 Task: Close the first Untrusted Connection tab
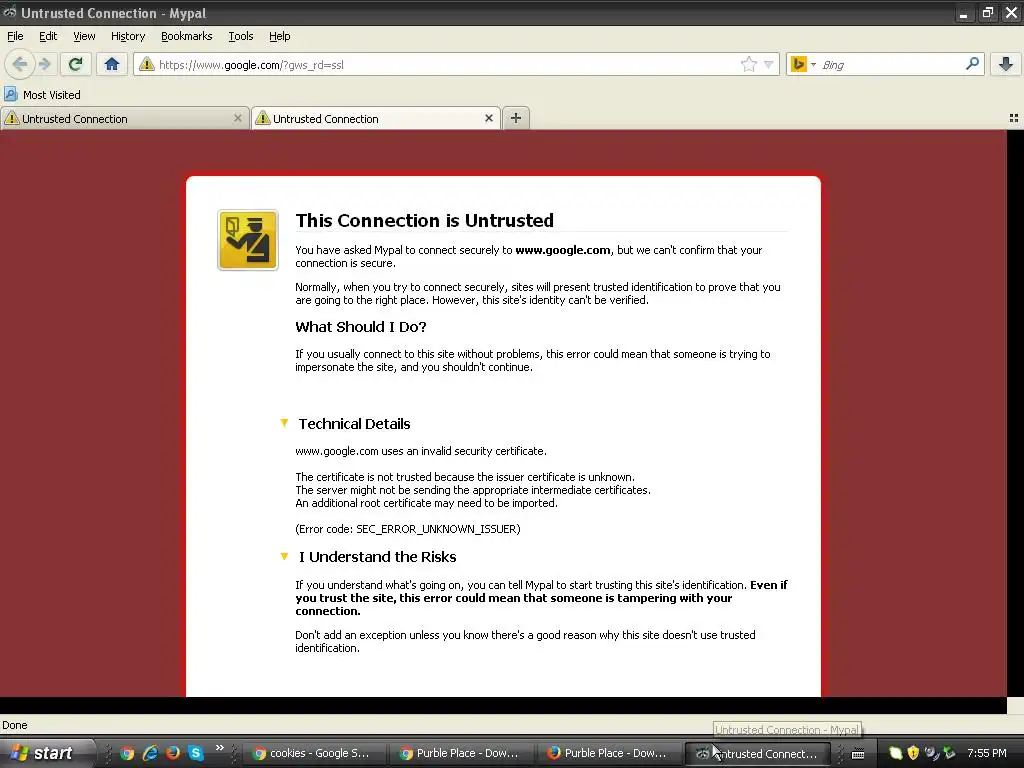[238, 118]
